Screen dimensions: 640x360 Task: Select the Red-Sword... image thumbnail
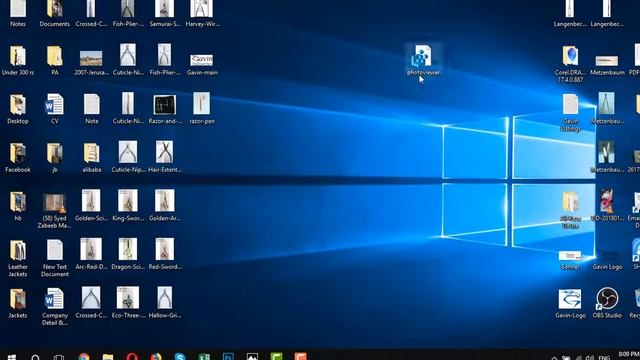click(165, 254)
